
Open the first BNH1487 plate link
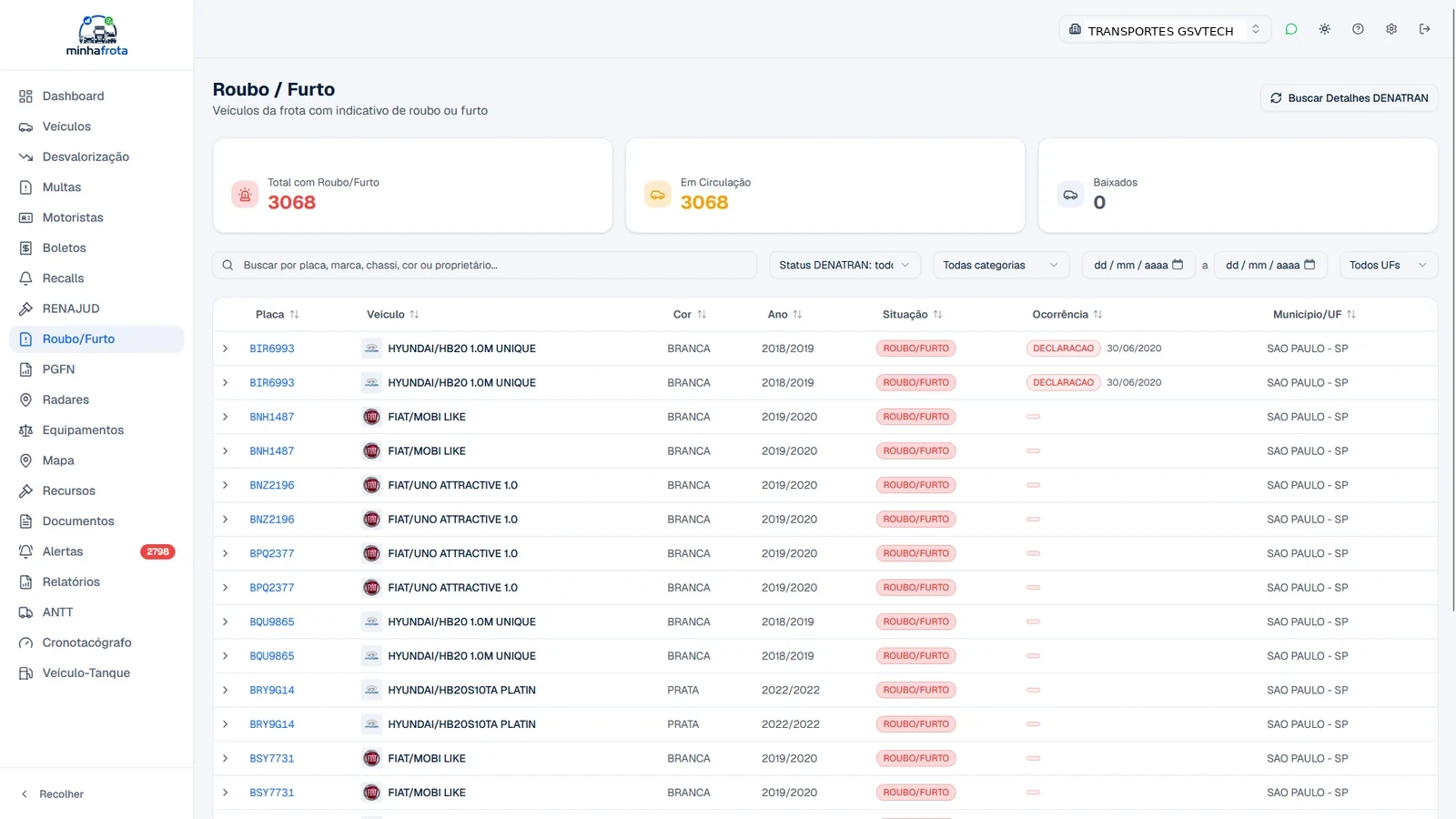[x=272, y=417]
